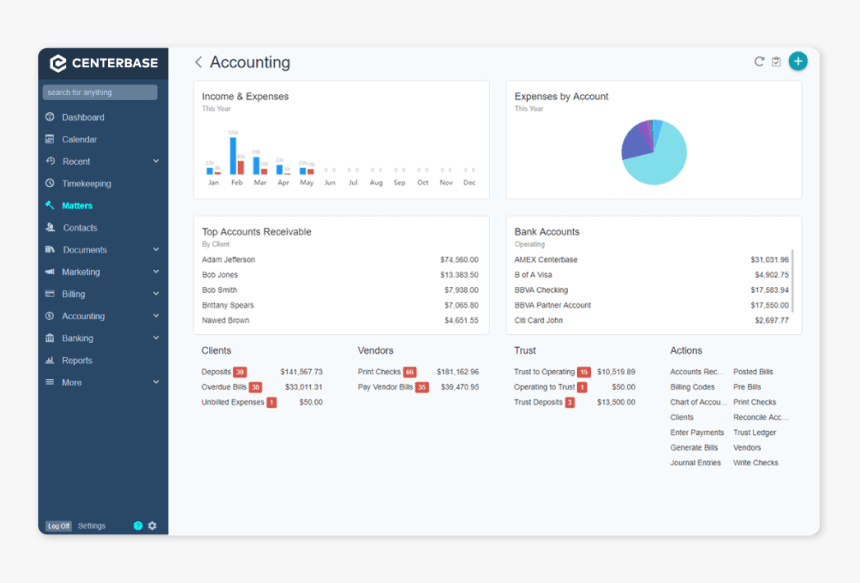Click Billing Codes action

tap(692, 387)
